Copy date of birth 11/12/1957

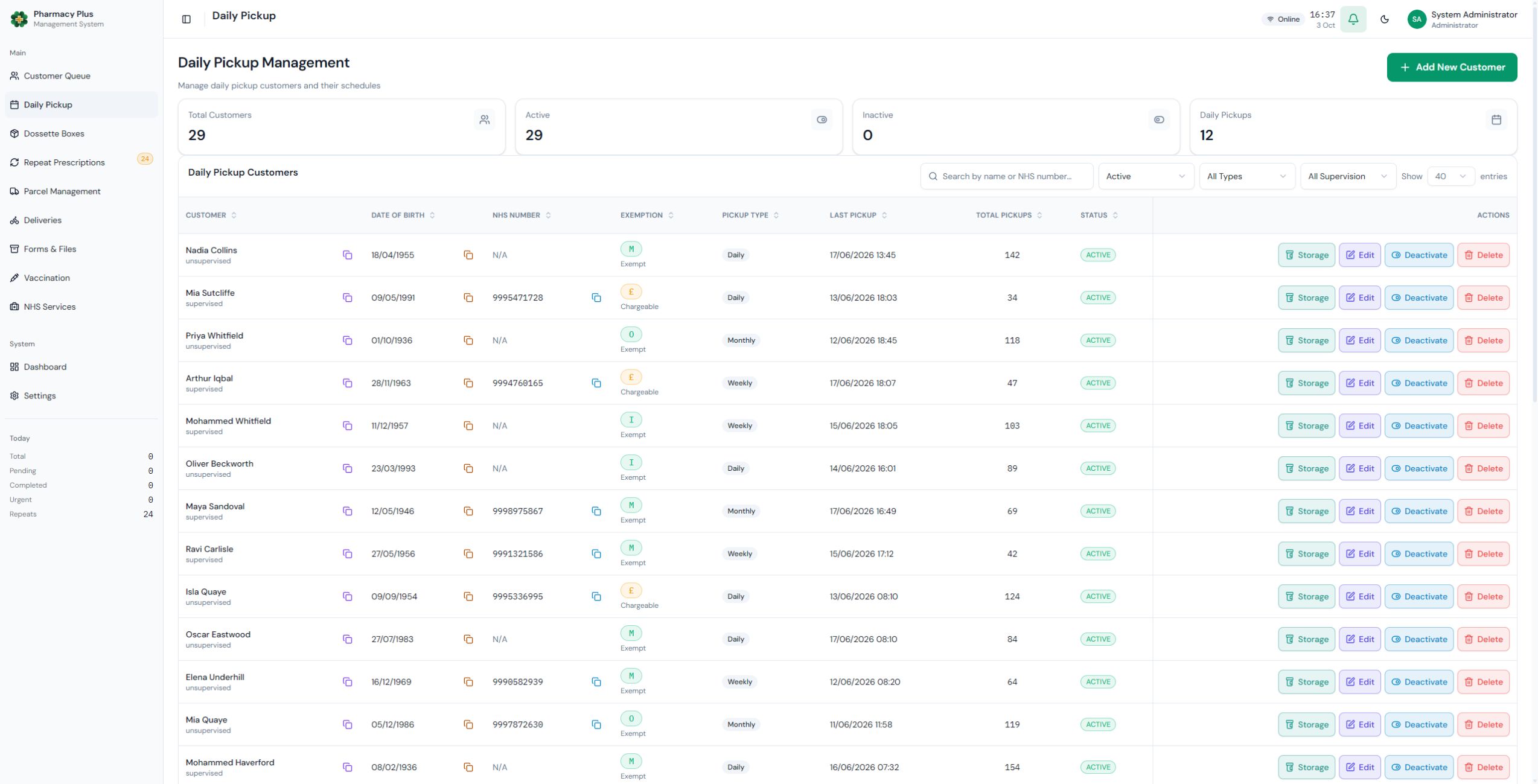coord(468,426)
